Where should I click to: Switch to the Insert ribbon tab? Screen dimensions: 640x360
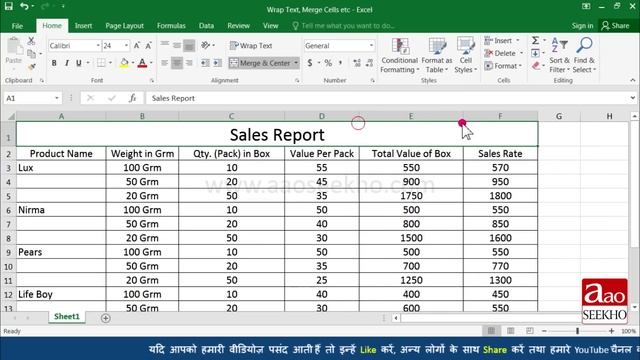pyautogui.click(x=83, y=26)
